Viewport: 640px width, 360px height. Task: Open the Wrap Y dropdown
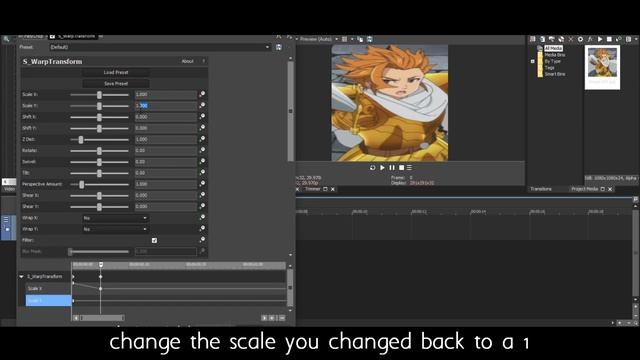coord(115,229)
